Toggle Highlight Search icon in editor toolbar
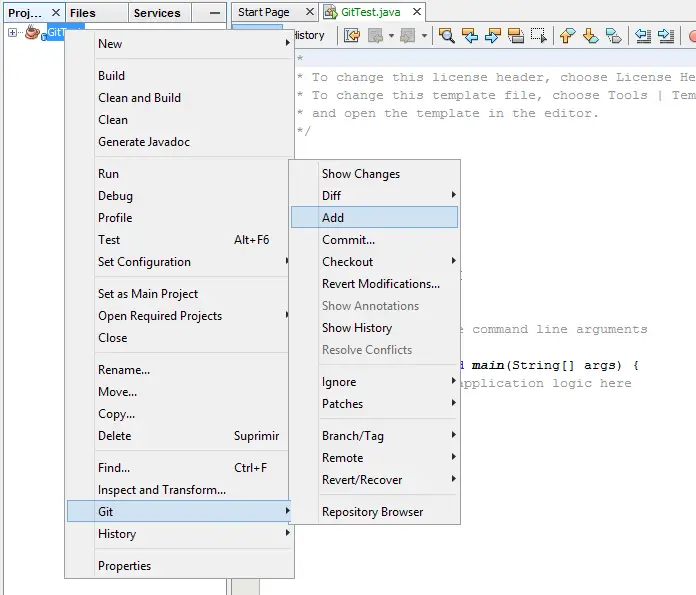The image size is (696, 595). [x=516, y=35]
